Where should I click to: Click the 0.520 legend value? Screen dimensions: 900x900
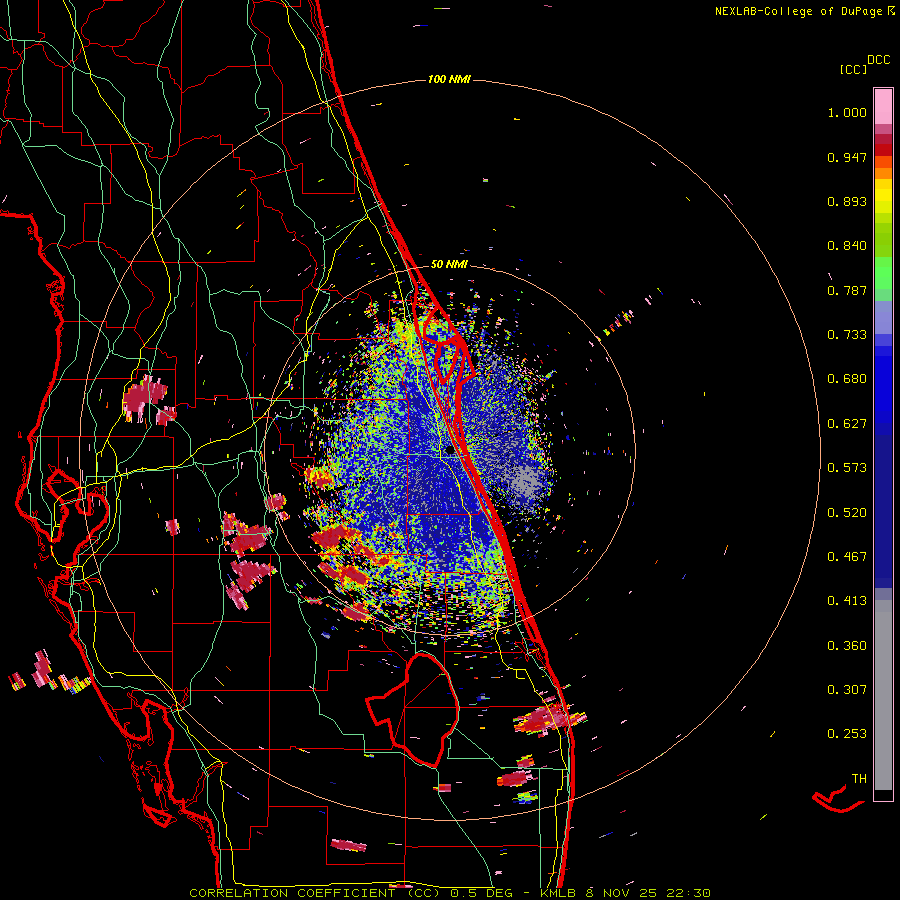[x=847, y=513]
